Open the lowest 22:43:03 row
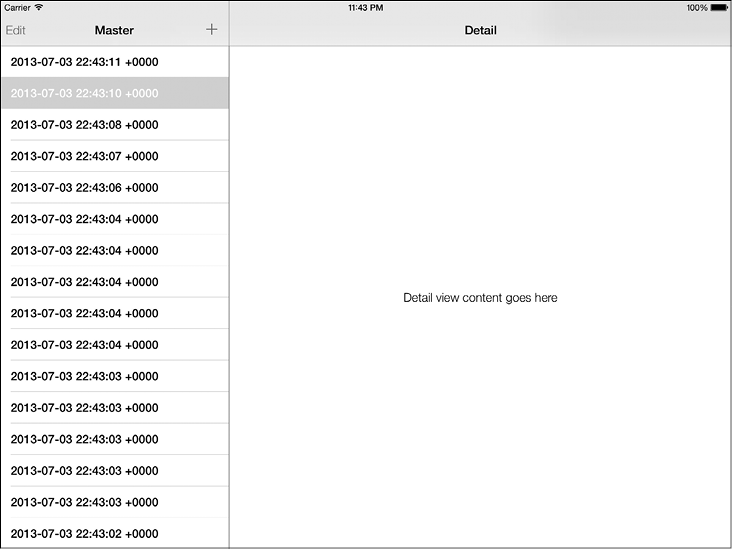The height and width of the screenshot is (549, 732). click(x=85, y=502)
